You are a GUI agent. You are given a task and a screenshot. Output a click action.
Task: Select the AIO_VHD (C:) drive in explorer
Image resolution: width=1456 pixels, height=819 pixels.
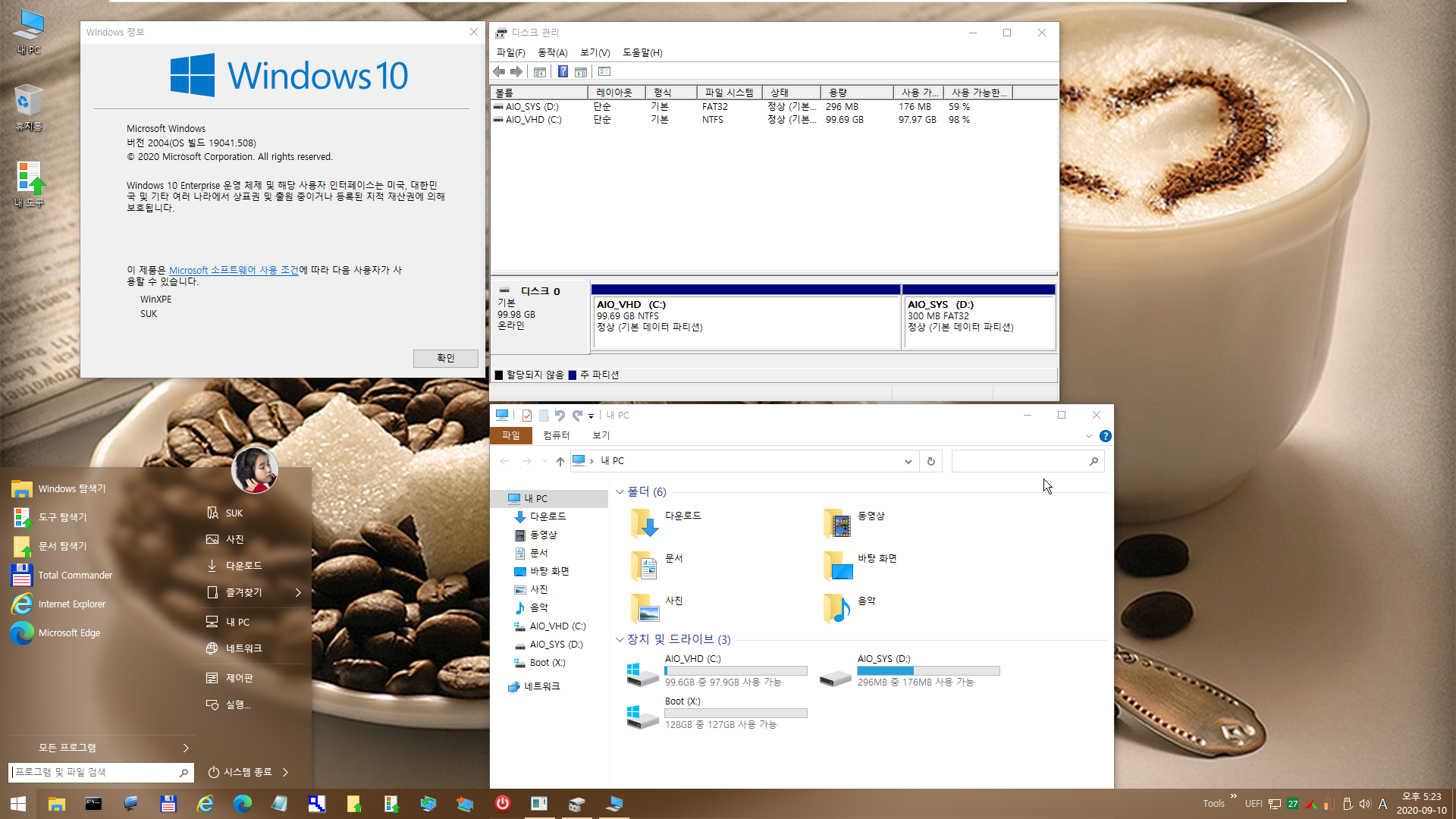pos(717,671)
